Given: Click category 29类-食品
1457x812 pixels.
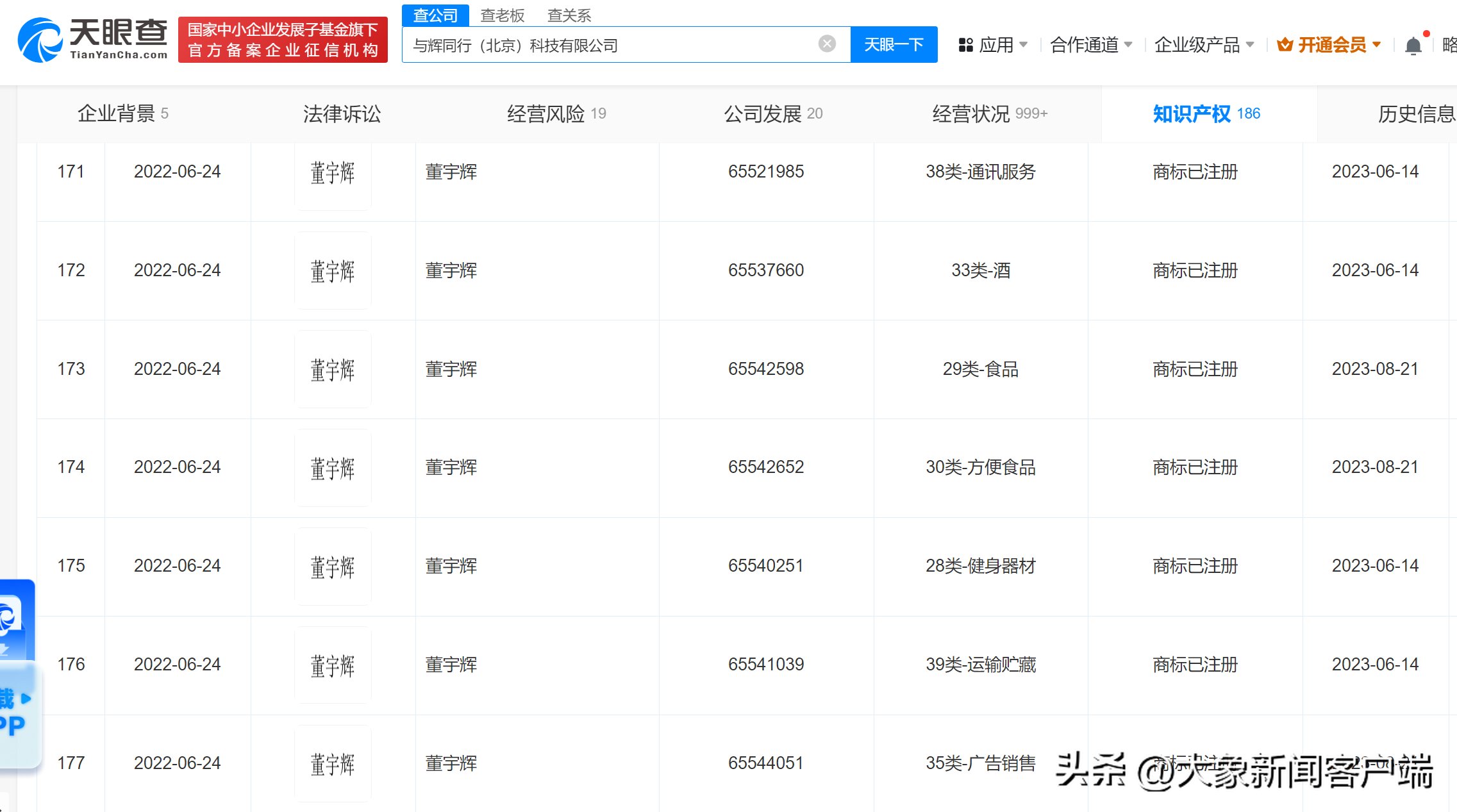Looking at the screenshot, I should pos(981,369).
